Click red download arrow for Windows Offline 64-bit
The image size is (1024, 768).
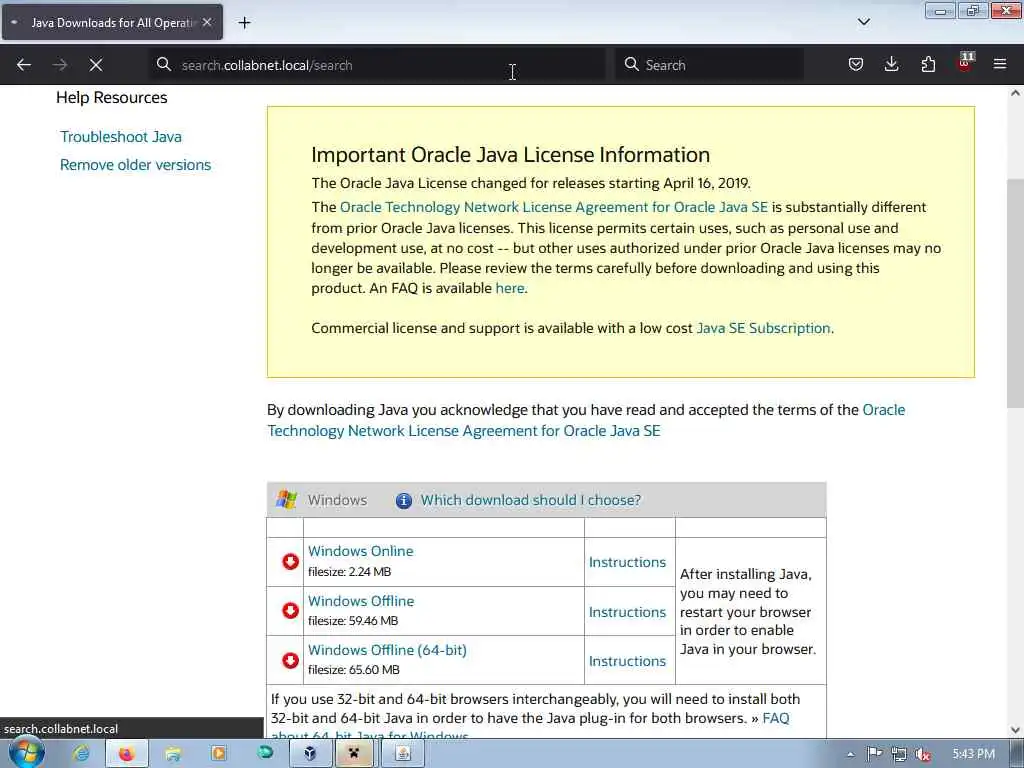pyautogui.click(x=290, y=660)
